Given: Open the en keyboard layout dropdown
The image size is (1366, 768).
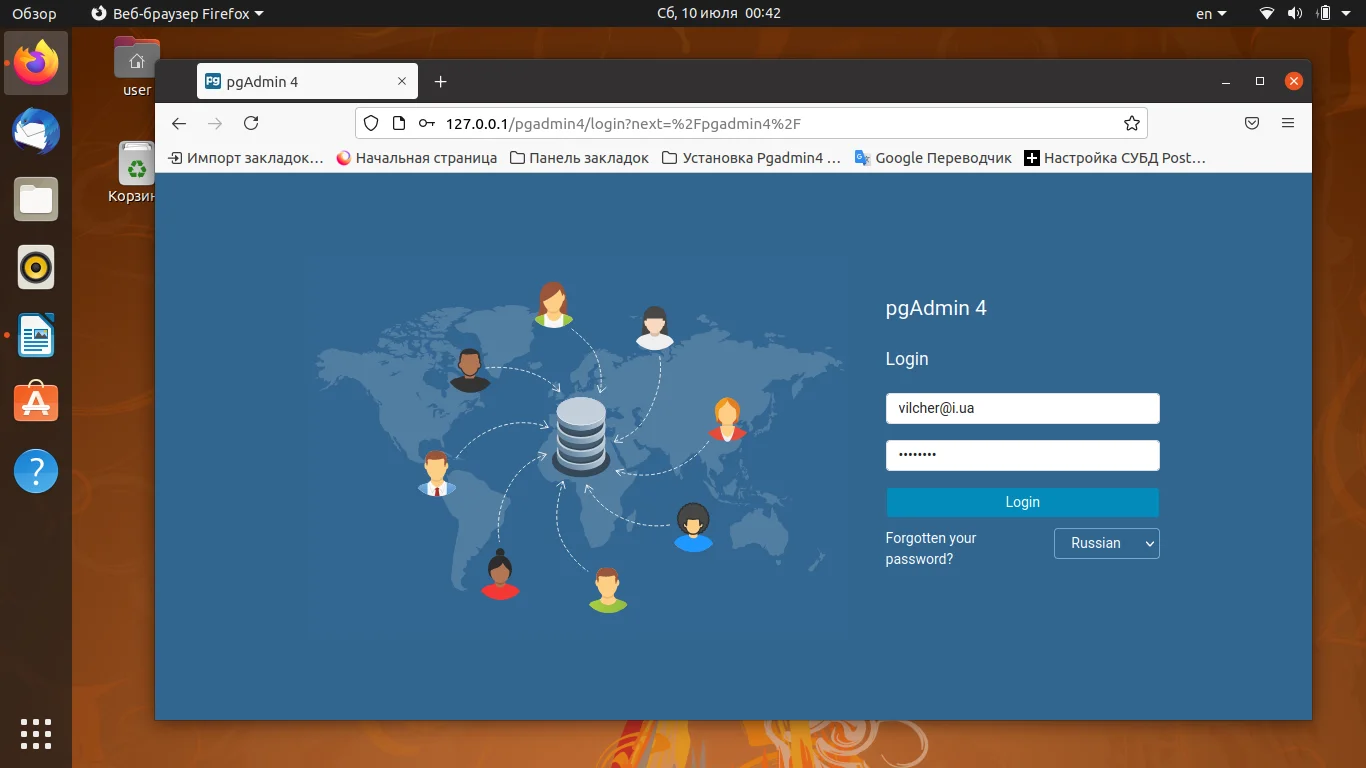Looking at the screenshot, I should (x=1208, y=13).
